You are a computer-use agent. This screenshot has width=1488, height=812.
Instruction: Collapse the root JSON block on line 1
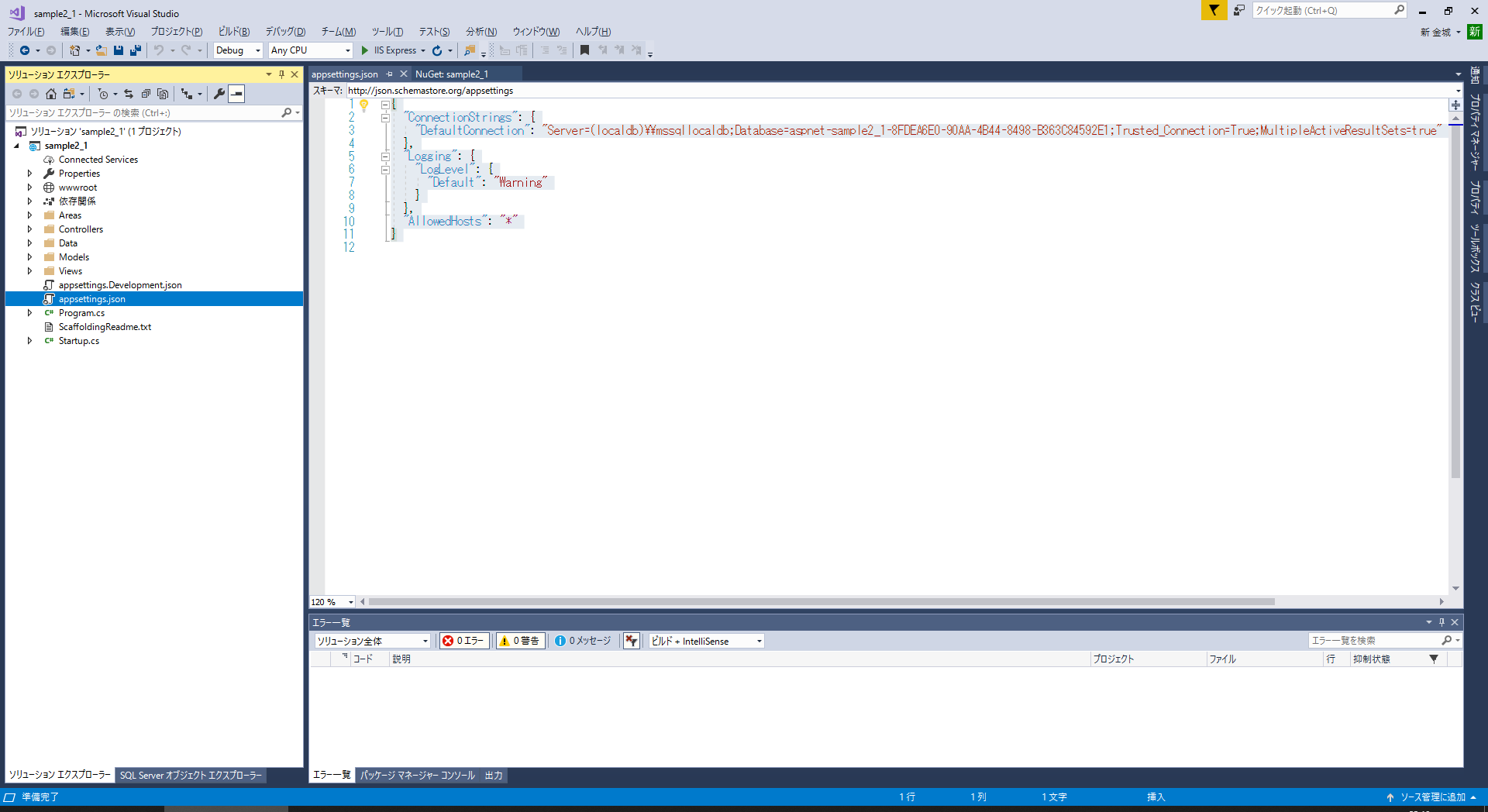click(385, 105)
